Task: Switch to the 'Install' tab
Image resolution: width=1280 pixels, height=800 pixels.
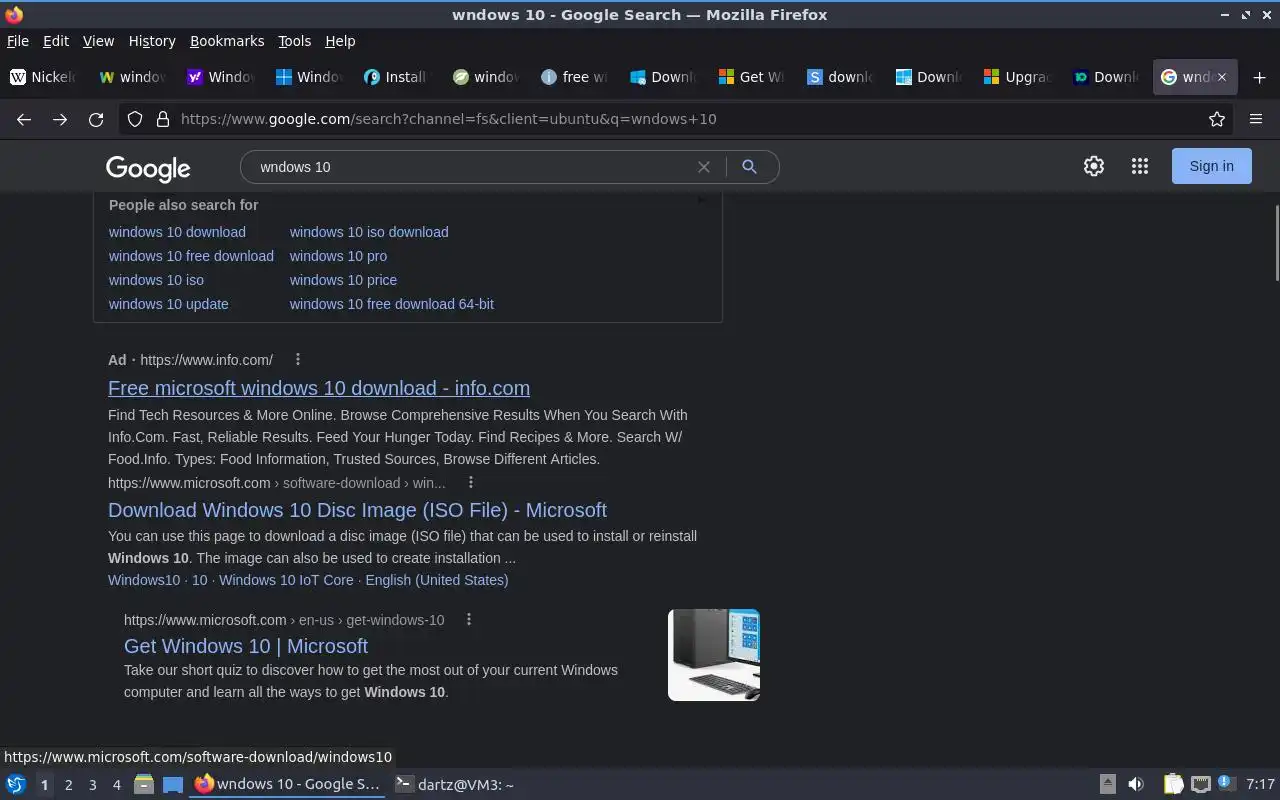Action: click(397, 77)
